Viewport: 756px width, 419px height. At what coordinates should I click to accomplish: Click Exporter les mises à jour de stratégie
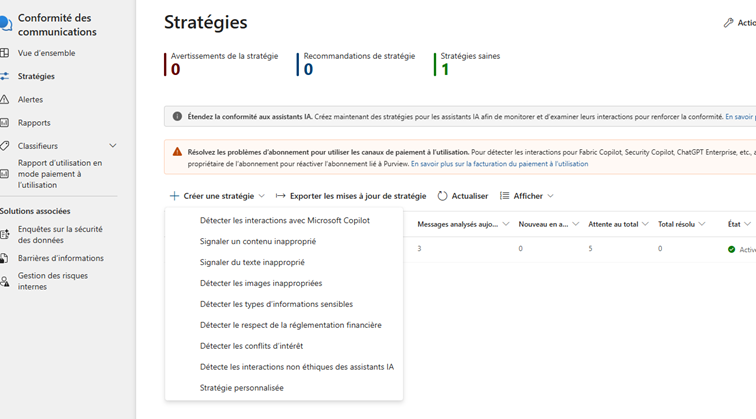[x=351, y=196]
